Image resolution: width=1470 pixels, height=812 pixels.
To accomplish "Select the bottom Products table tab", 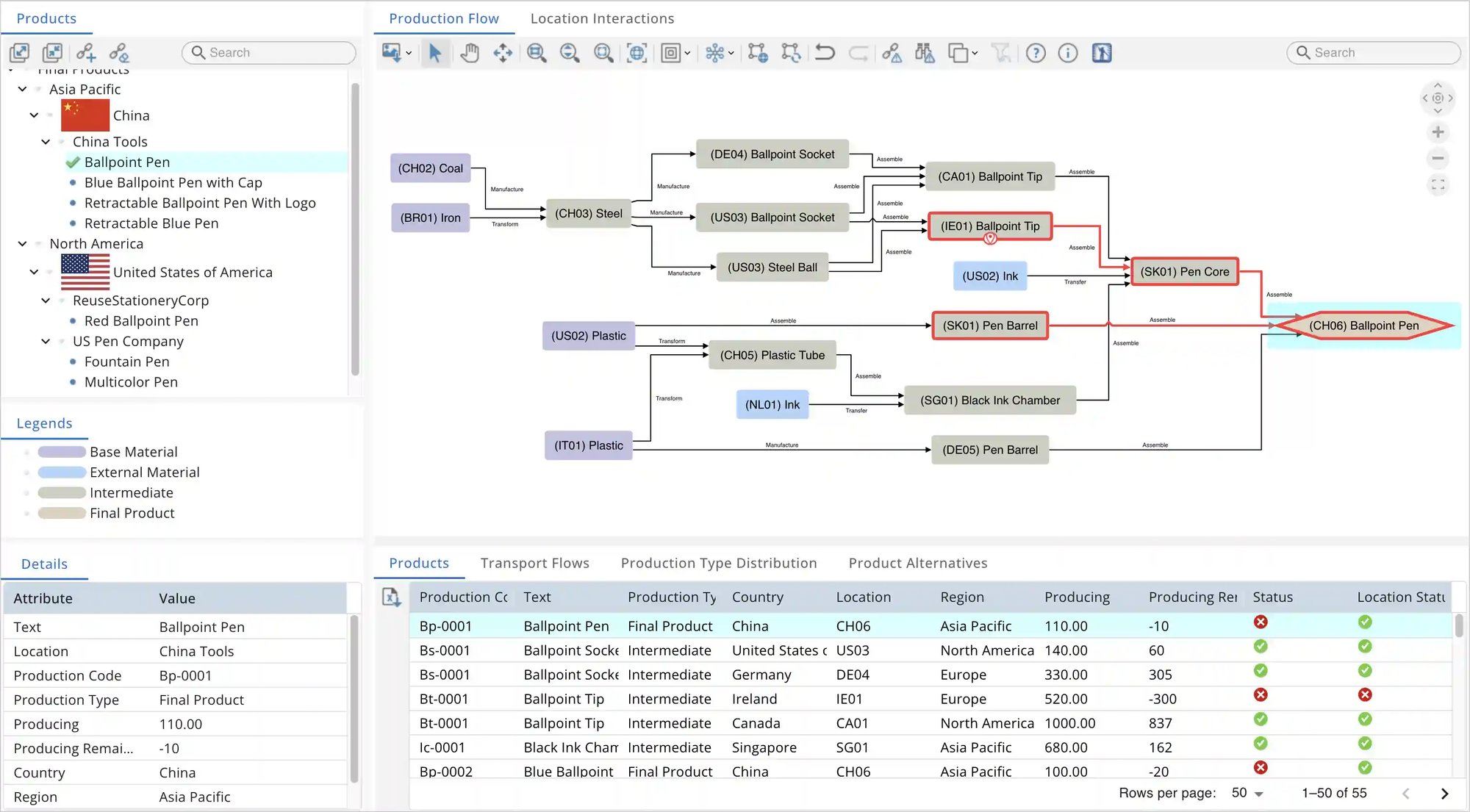I will point(419,563).
